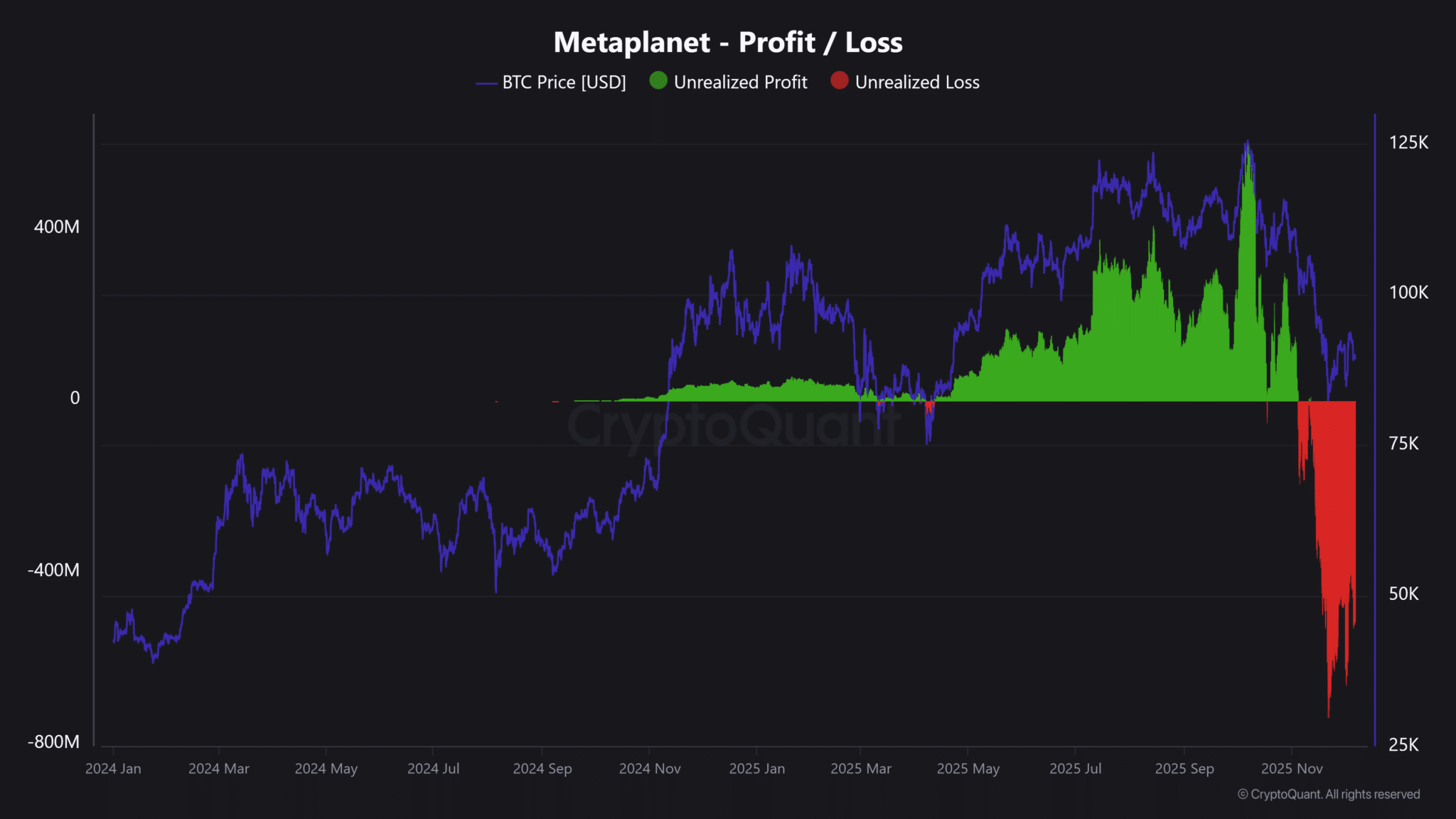Viewport: 1456px width, 819px height.
Task: Click the CryptoQuant copyright text
Action: [1328, 794]
